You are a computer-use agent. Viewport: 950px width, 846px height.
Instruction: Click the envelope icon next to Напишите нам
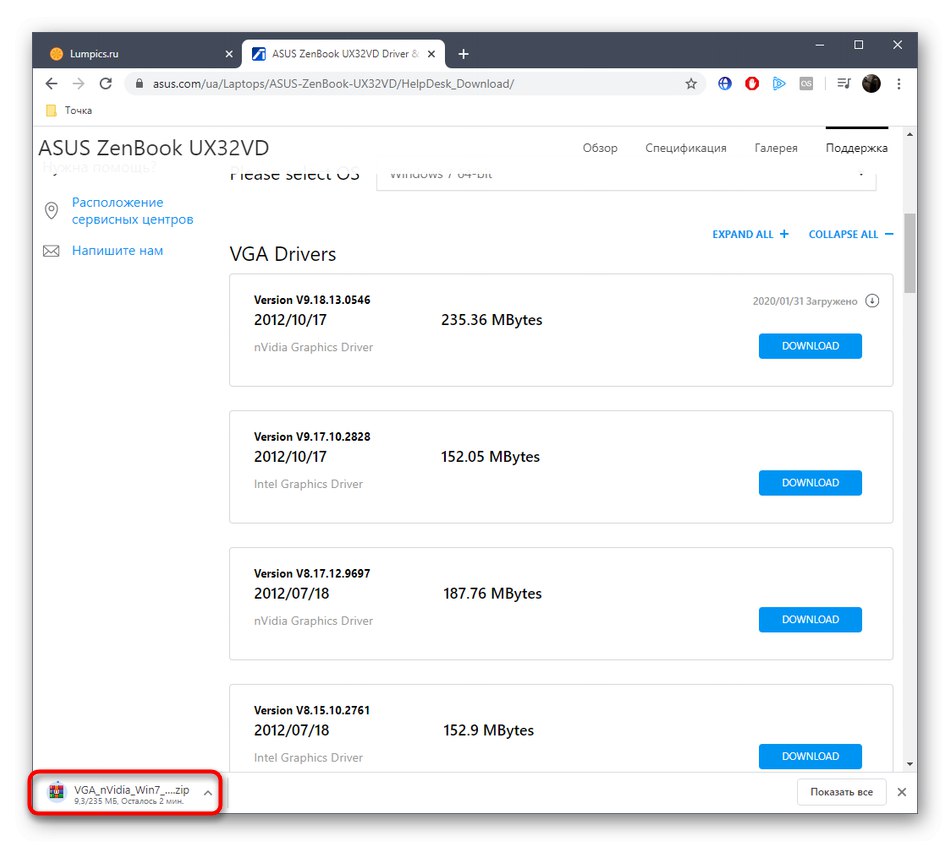click(x=51, y=250)
